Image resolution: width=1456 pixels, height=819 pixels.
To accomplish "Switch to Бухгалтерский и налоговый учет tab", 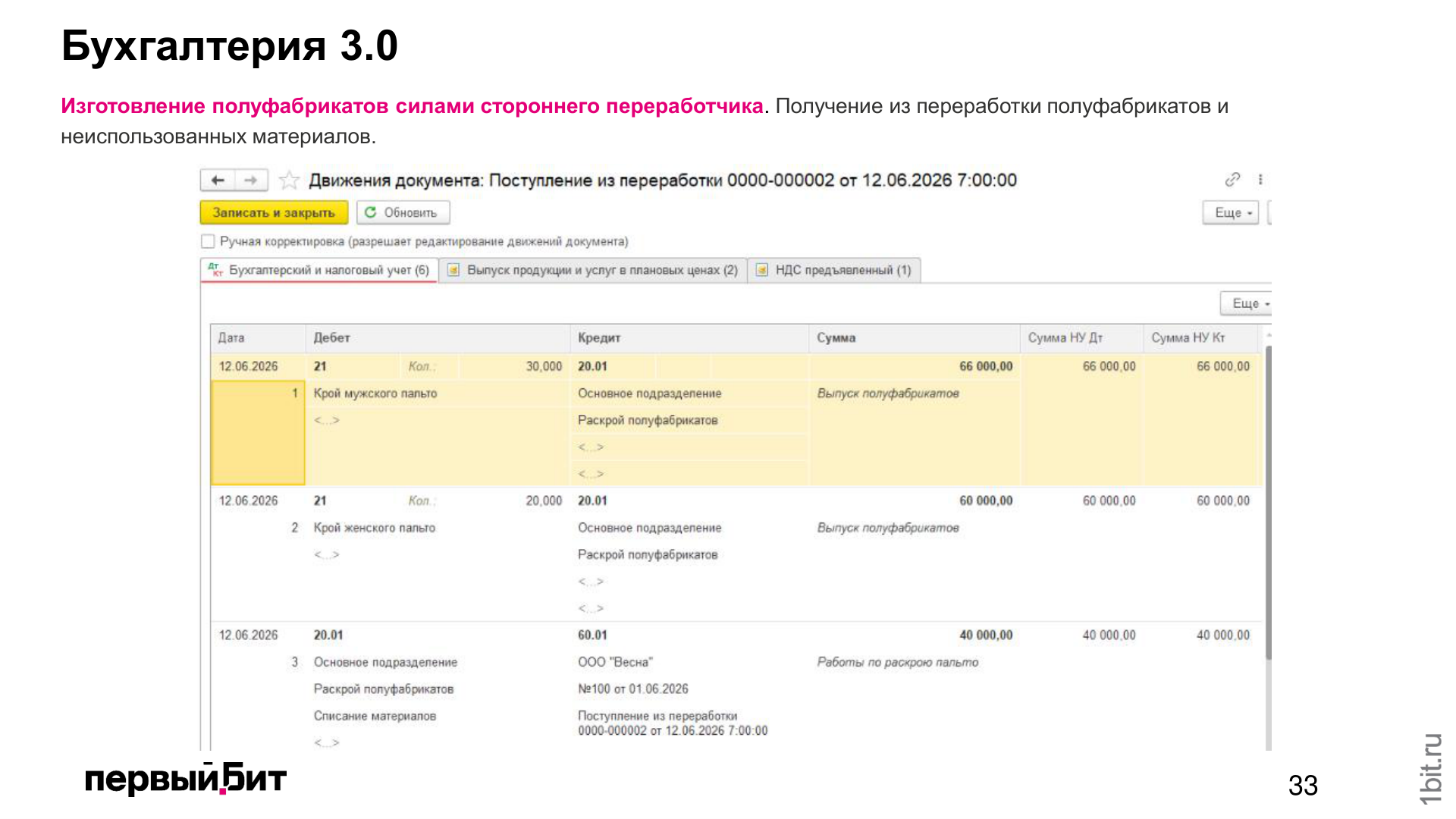I will coord(319,270).
